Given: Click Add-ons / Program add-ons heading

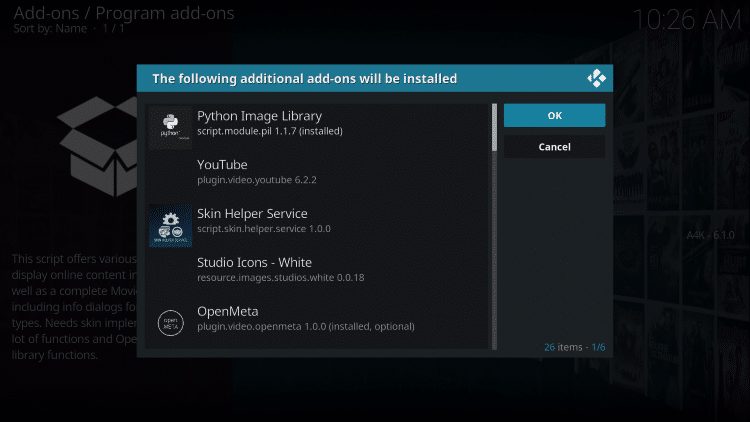Looking at the screenshot, I should 124,13.
